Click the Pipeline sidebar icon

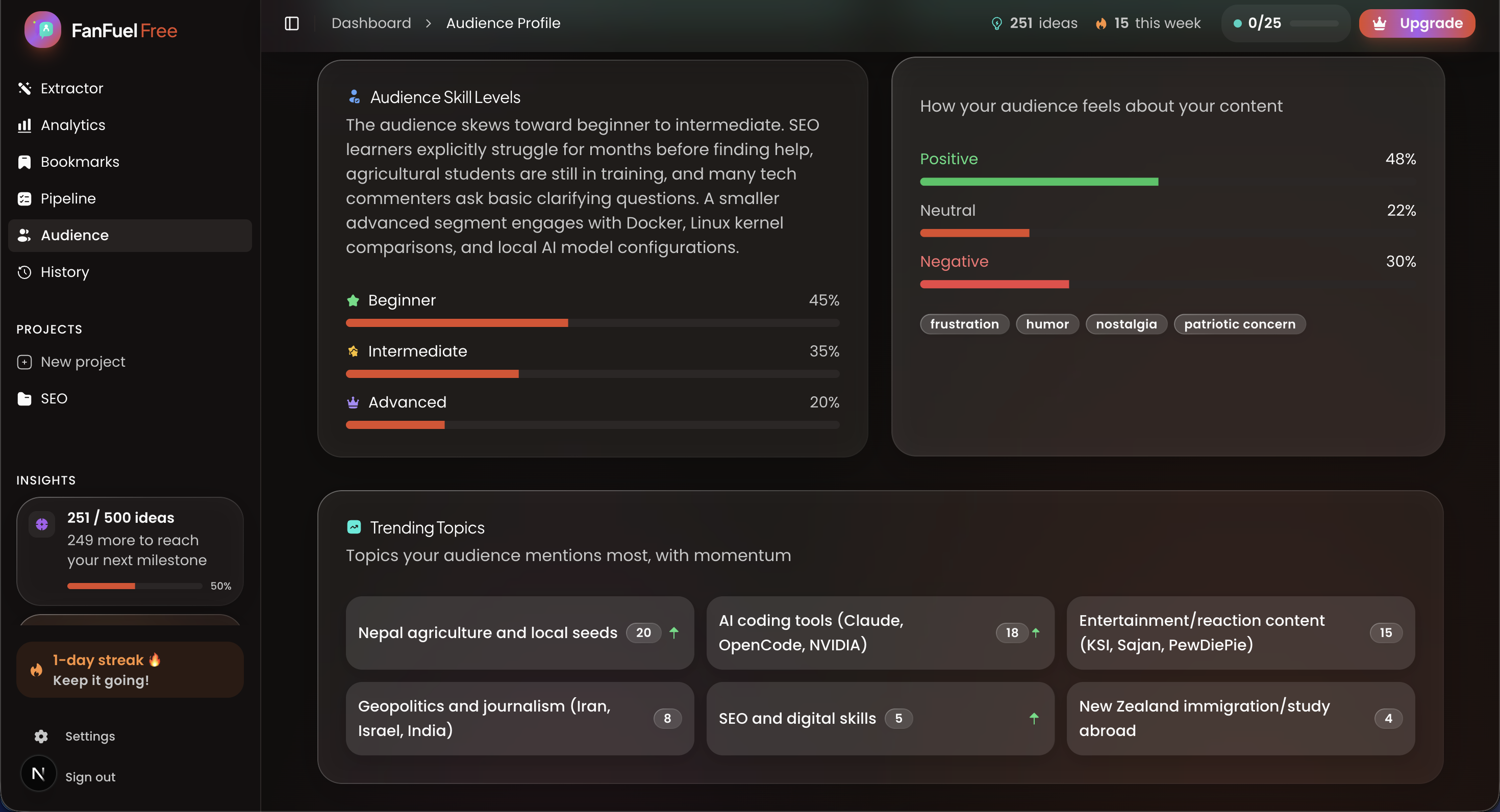coord(24,198)
